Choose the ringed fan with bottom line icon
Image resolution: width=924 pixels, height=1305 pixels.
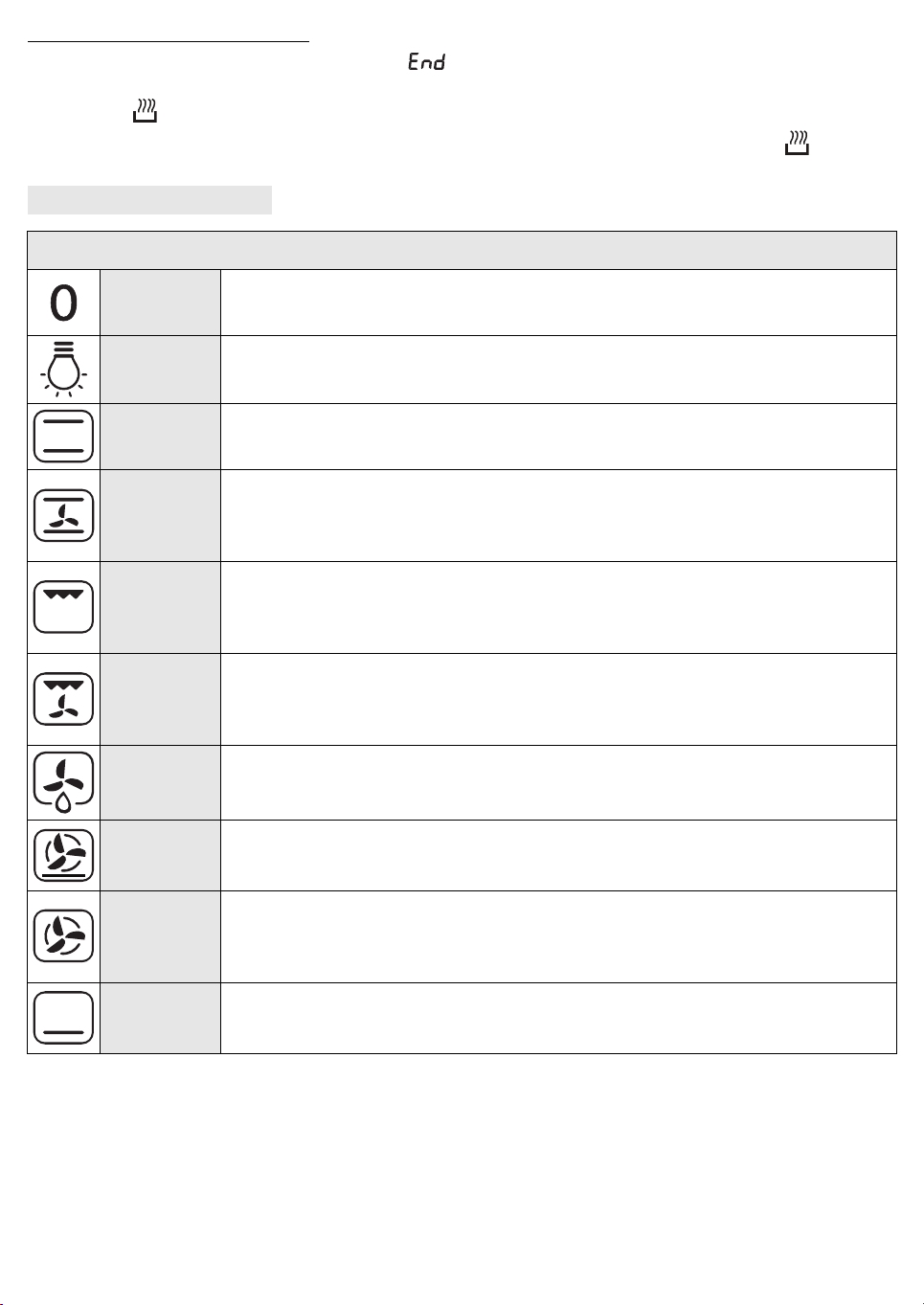[63, 855]
